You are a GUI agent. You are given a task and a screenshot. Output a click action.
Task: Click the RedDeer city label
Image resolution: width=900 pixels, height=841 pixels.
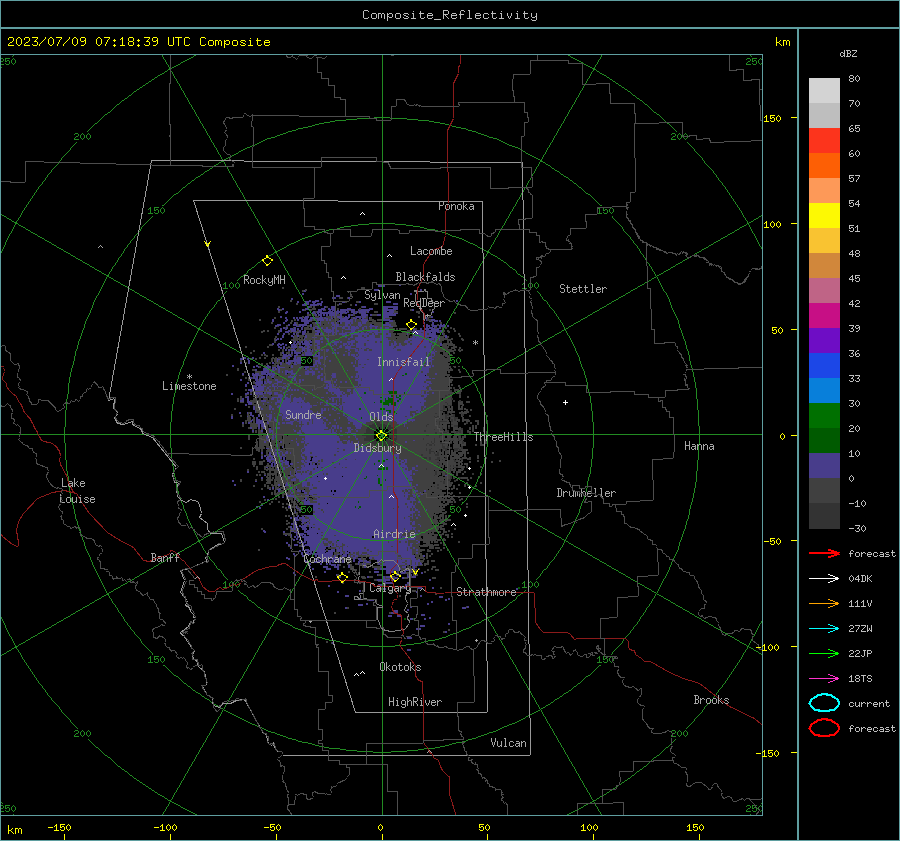424,303
